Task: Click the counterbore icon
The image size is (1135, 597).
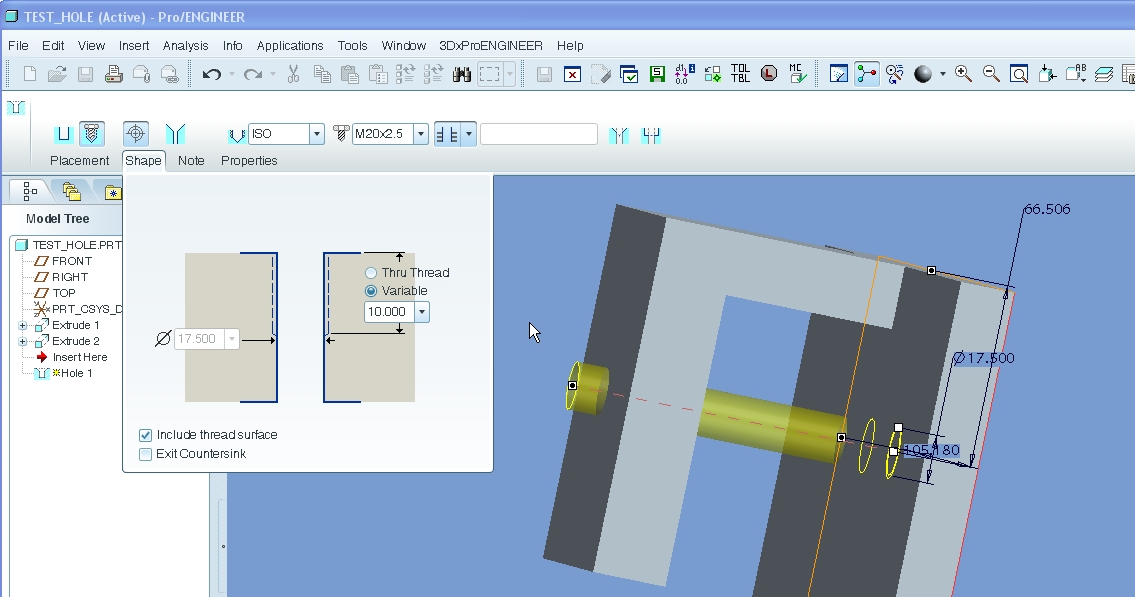Action: (x=651, y=135)
